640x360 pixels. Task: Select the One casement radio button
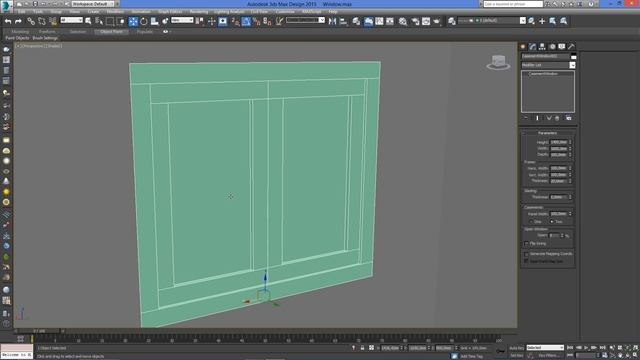click(x=531, y=222)
